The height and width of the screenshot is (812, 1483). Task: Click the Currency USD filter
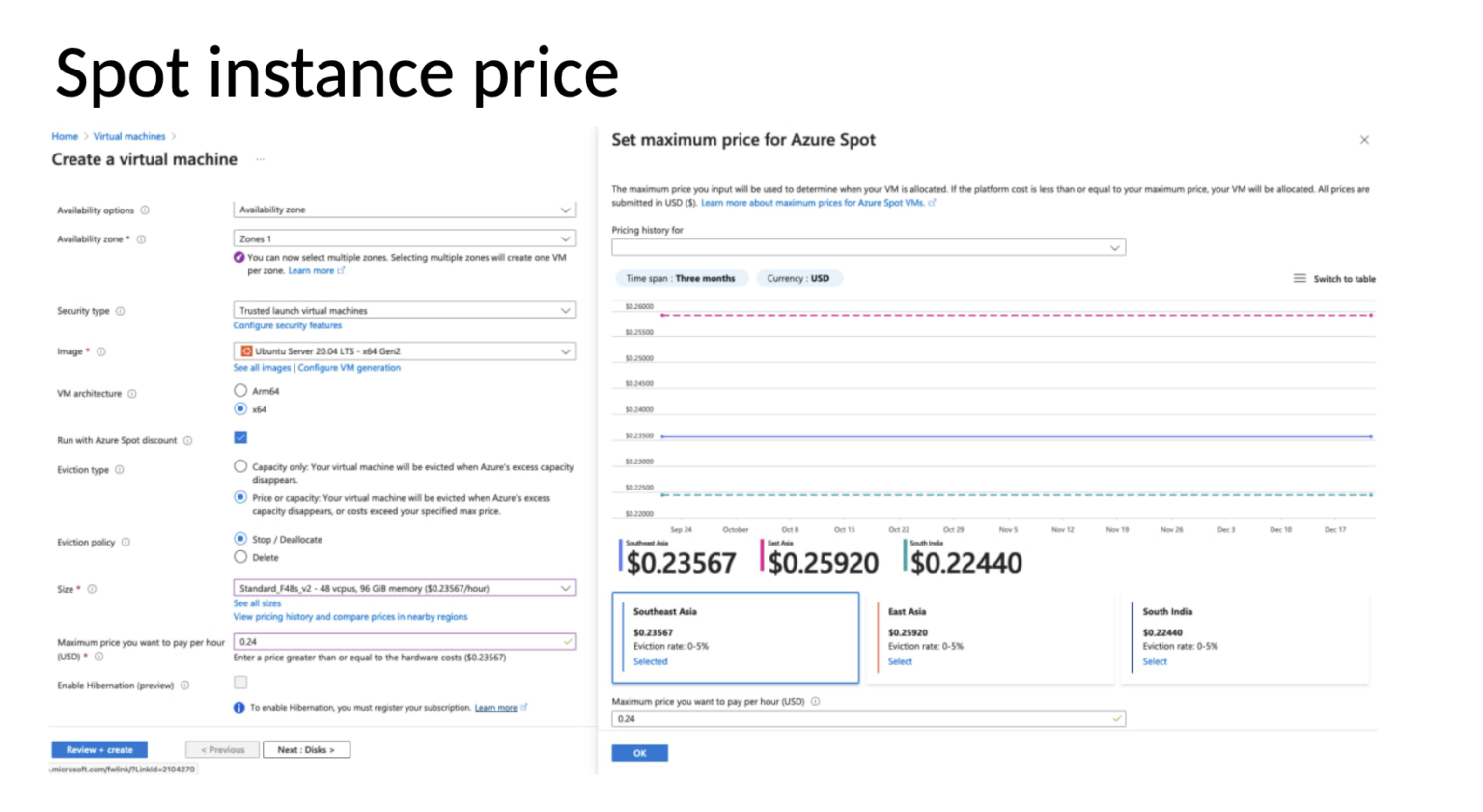tap(797, 279)
